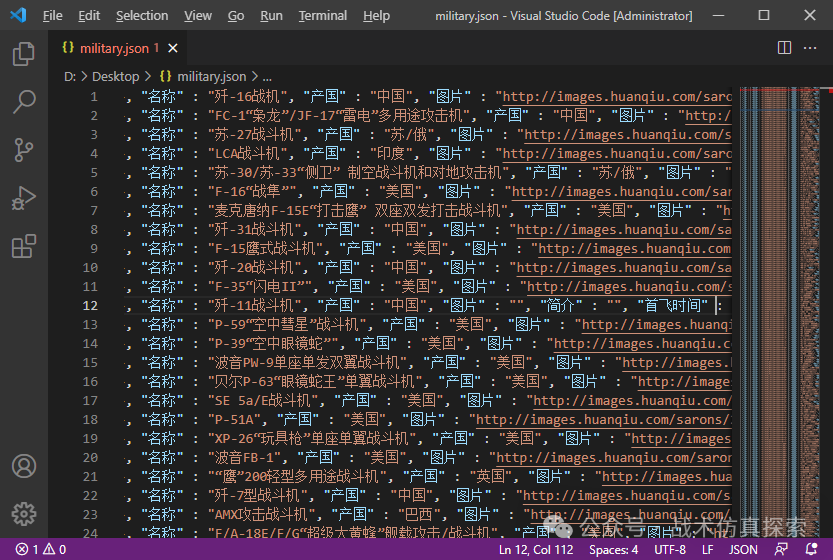833x560 pixels.
Task: Open the Selection menu
Action: [142, 16]
